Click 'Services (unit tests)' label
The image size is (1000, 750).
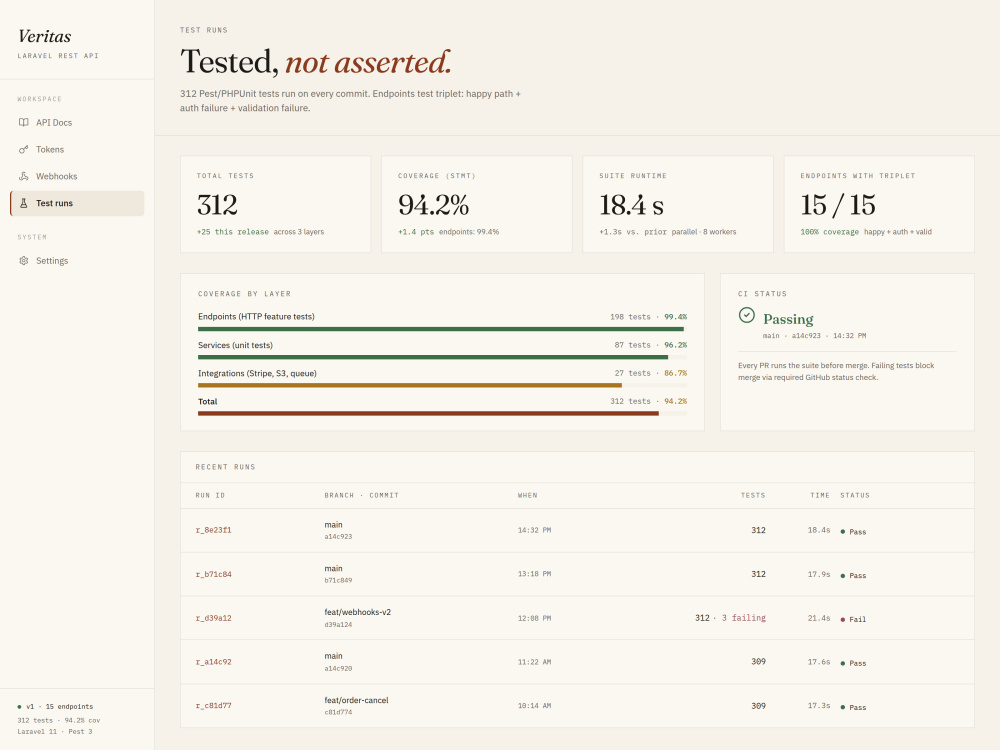[235, 345]
